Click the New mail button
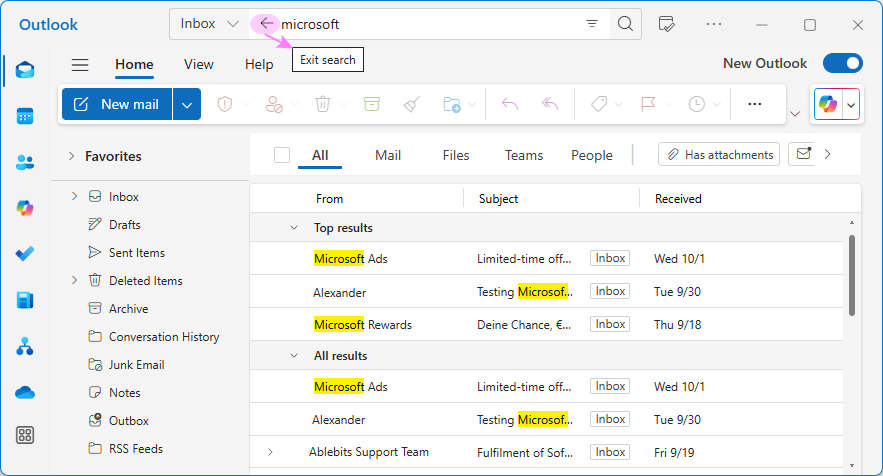Viewport: 883px width, 476px height. click(117, 104)
